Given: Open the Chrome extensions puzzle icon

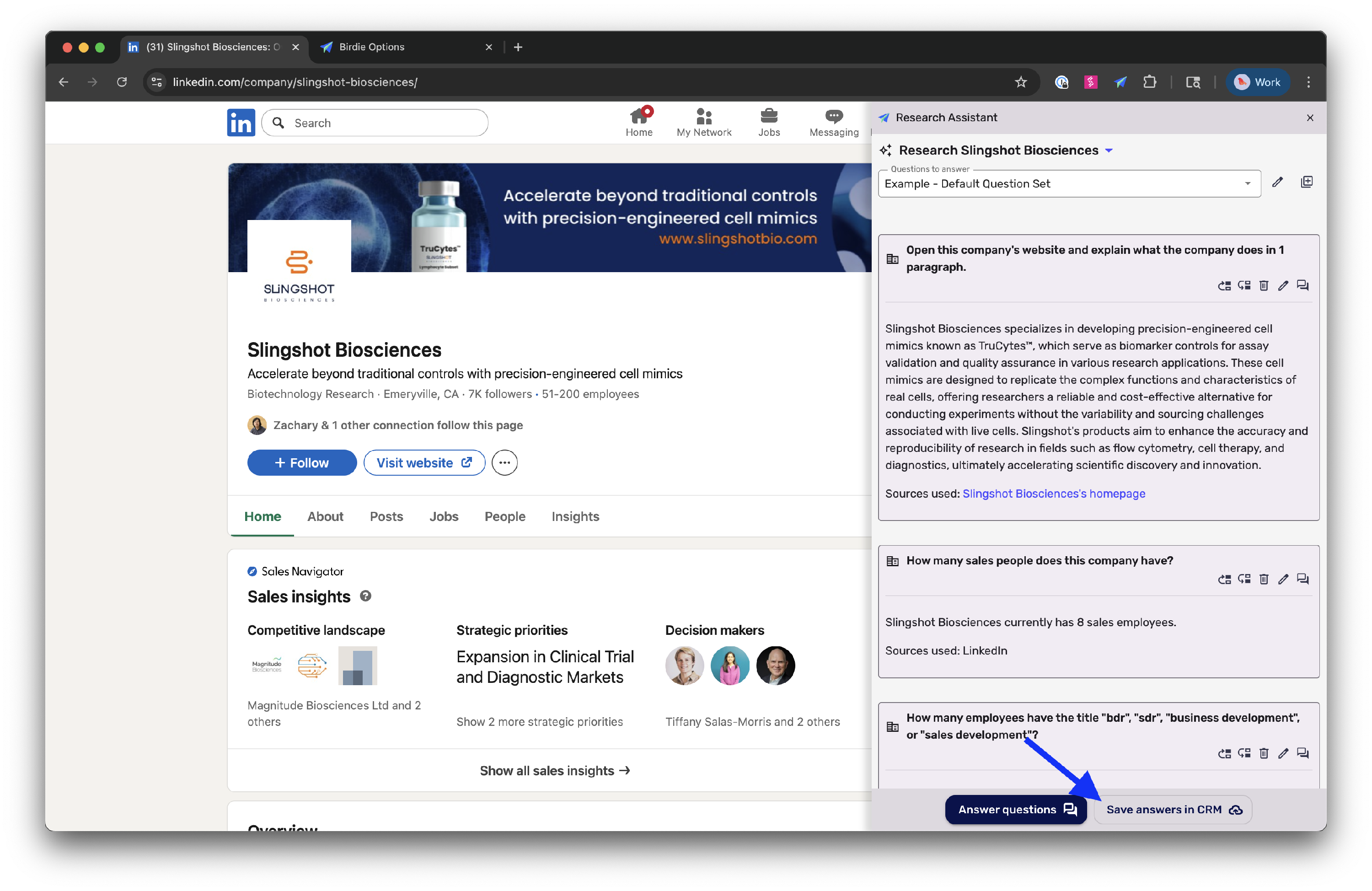Looking at the screenshot, I should click(1149, 82).
